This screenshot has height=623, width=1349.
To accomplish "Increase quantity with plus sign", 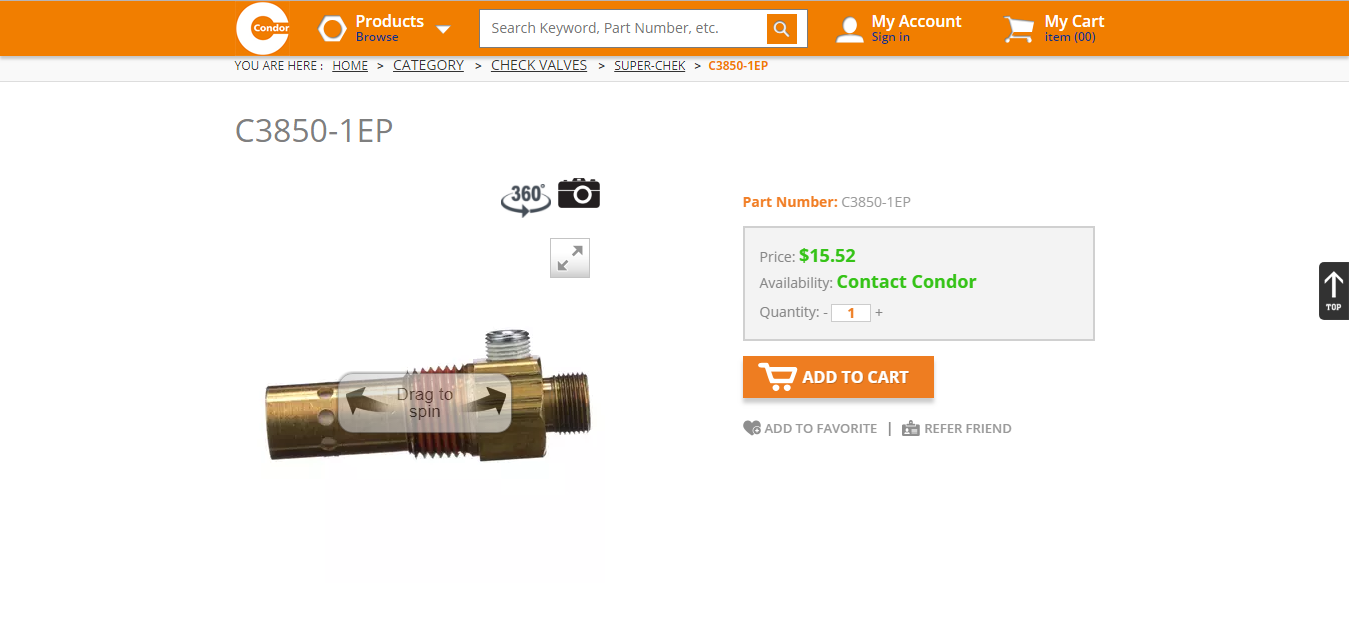I will [879, 313].
